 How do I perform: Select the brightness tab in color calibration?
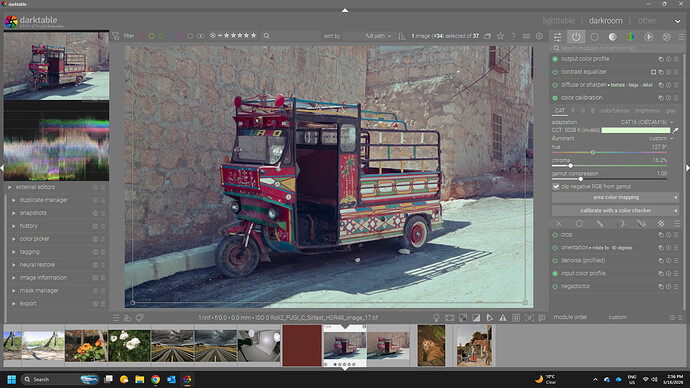[647, 111]
